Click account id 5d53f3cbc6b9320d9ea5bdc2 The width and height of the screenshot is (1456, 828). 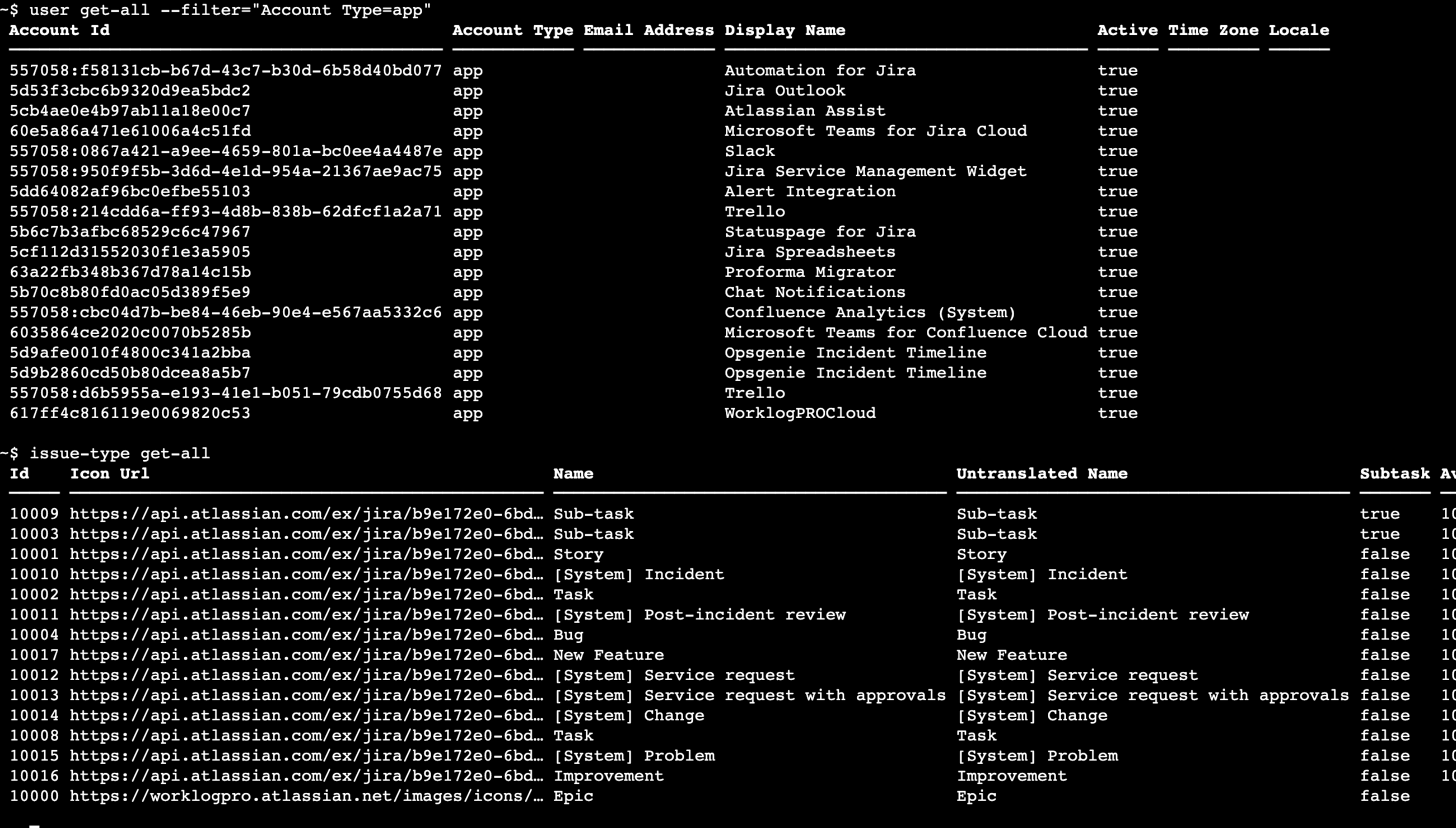(x=130, y=91)
